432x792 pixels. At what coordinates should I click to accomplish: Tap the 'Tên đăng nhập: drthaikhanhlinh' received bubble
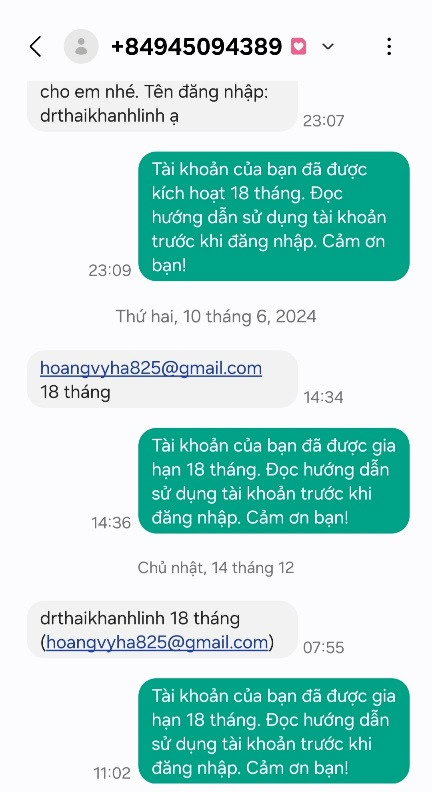(162, 105)
